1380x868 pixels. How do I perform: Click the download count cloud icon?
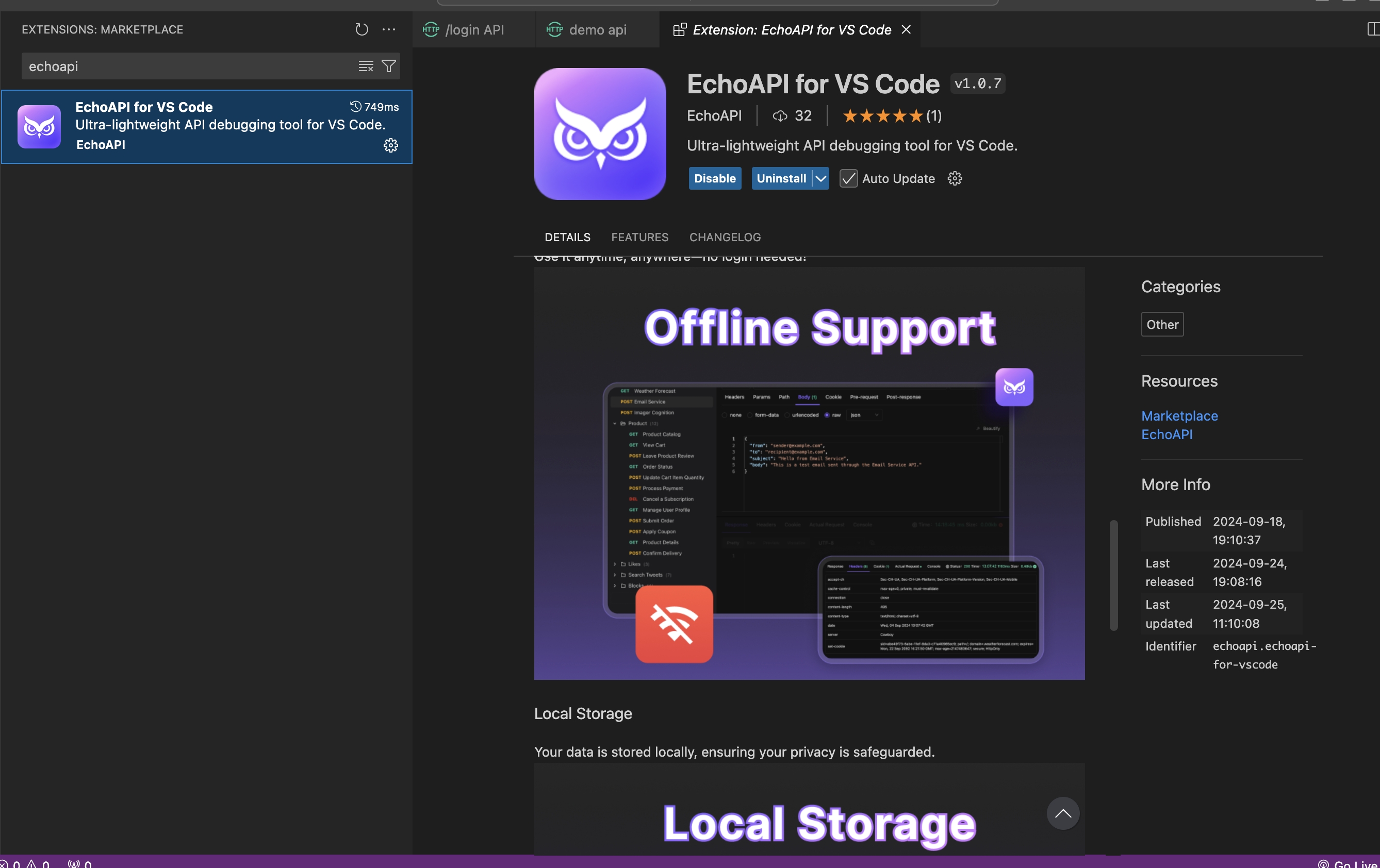point(779,116)
